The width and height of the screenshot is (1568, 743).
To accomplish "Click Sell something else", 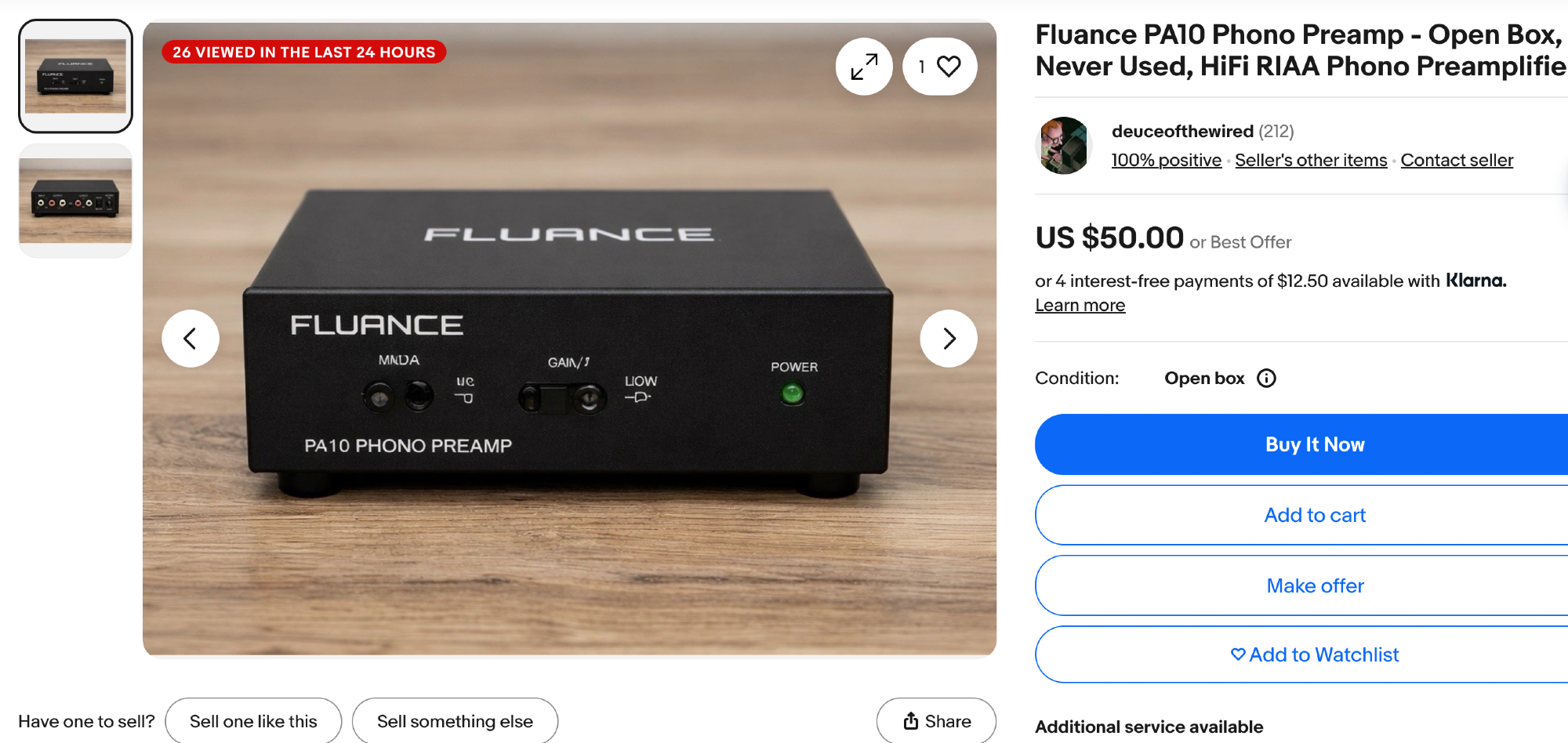I will [455, 721].
